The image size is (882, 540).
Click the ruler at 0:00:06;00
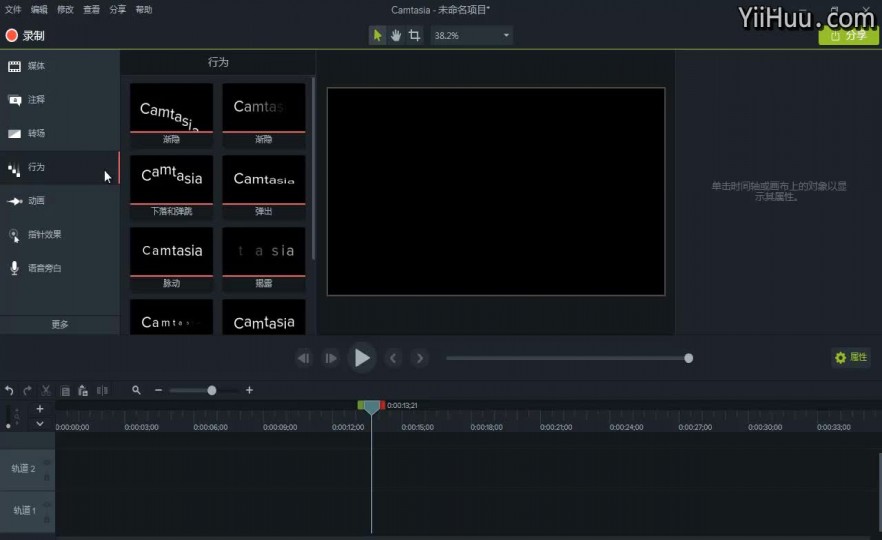point(210,428)
